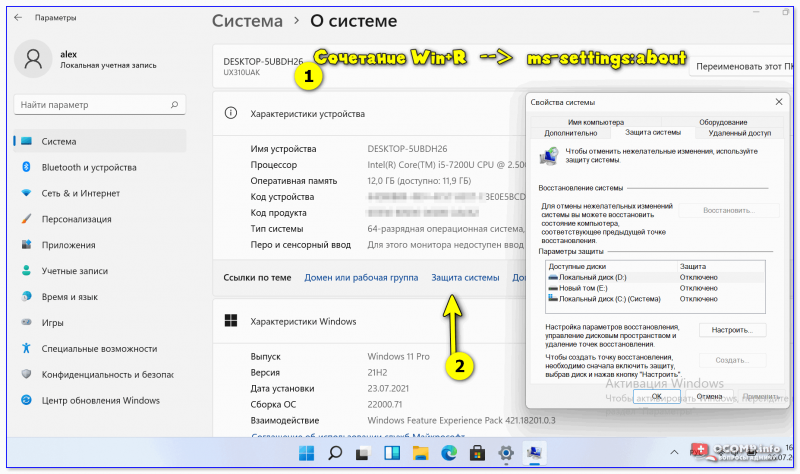The image size is (800, 474).
Task: Switch to Оборудование tab
Action: coord(723,122)
